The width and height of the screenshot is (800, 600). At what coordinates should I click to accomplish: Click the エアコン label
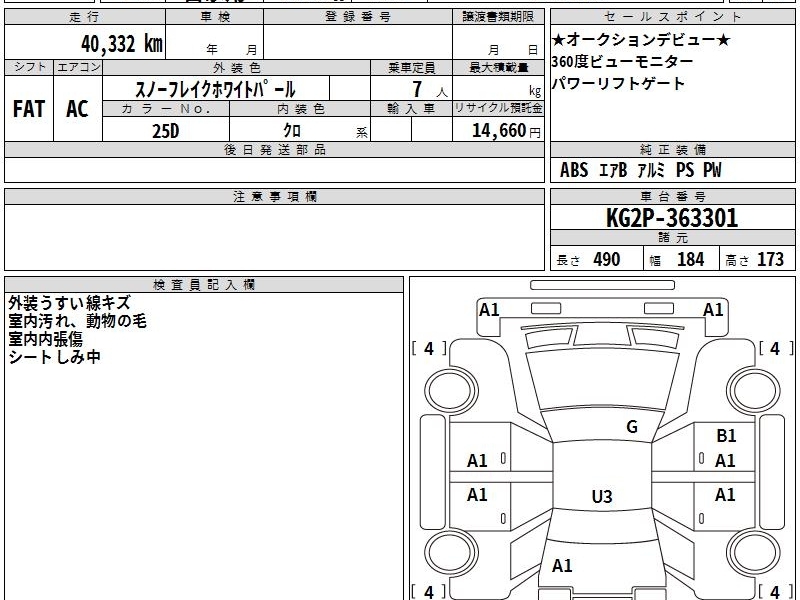pyautogui.click(x=78, y=67)
